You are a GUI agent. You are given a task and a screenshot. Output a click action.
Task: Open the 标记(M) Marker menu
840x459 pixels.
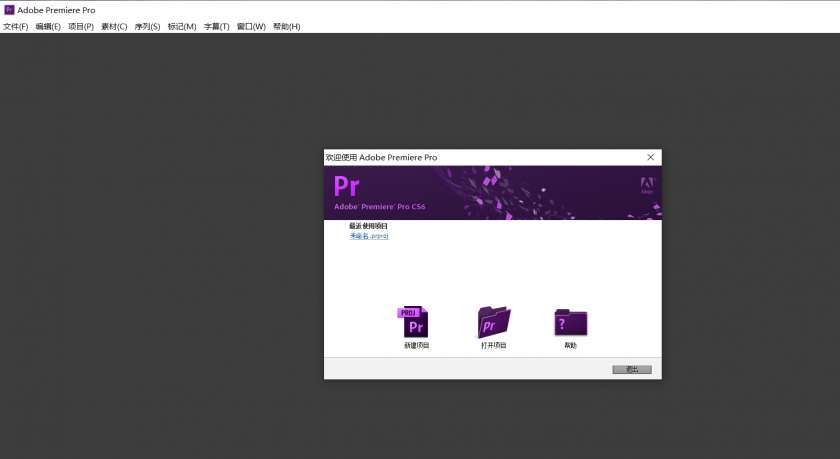tap(182, 26)
